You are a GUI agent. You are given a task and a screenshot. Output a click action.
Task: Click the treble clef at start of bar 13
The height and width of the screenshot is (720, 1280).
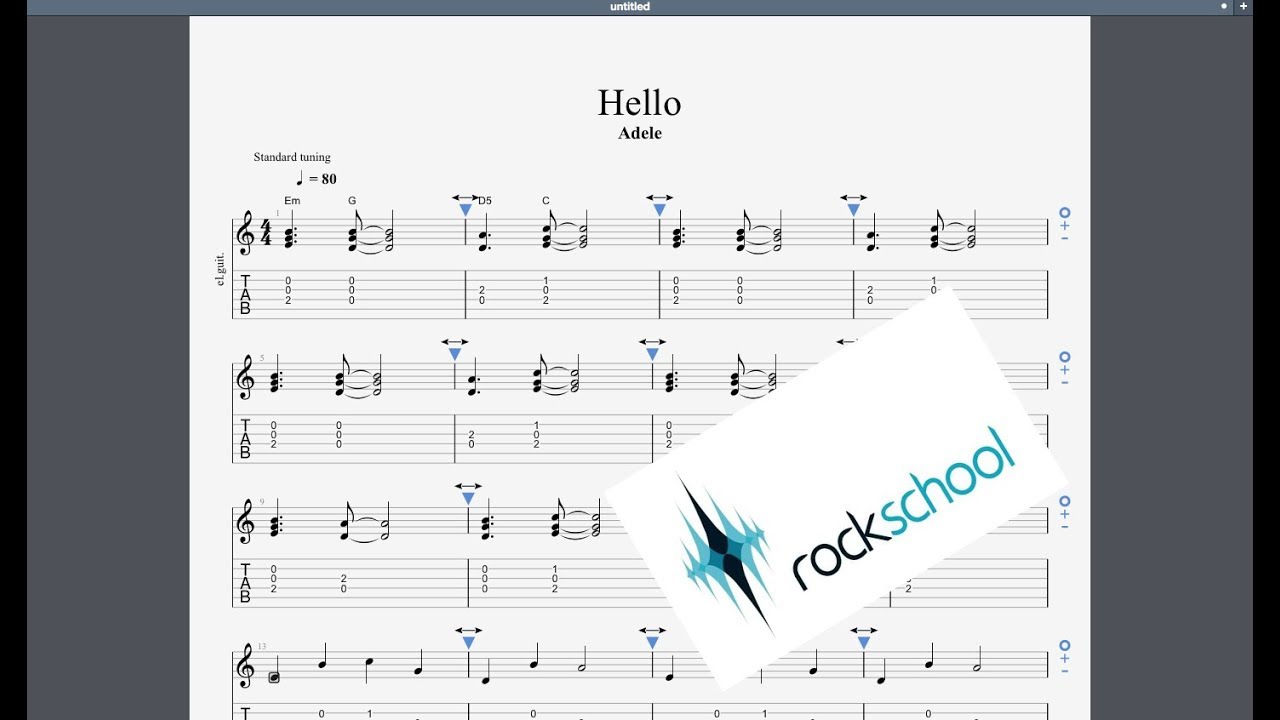pyautogui.click(x=245, y=666)
